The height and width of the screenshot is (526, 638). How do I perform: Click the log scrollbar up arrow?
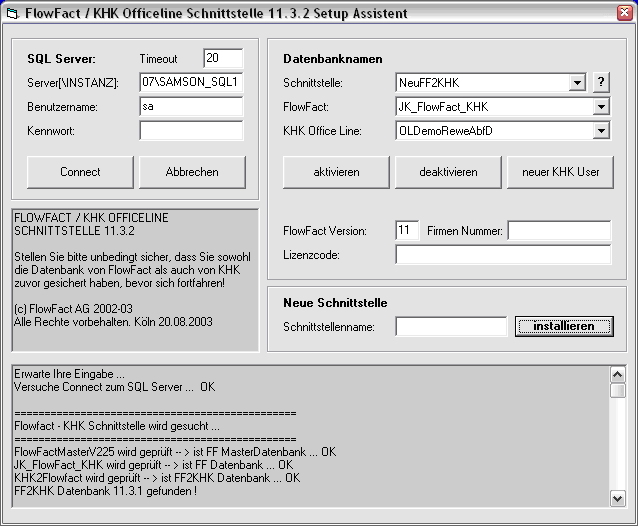point(618,374)
